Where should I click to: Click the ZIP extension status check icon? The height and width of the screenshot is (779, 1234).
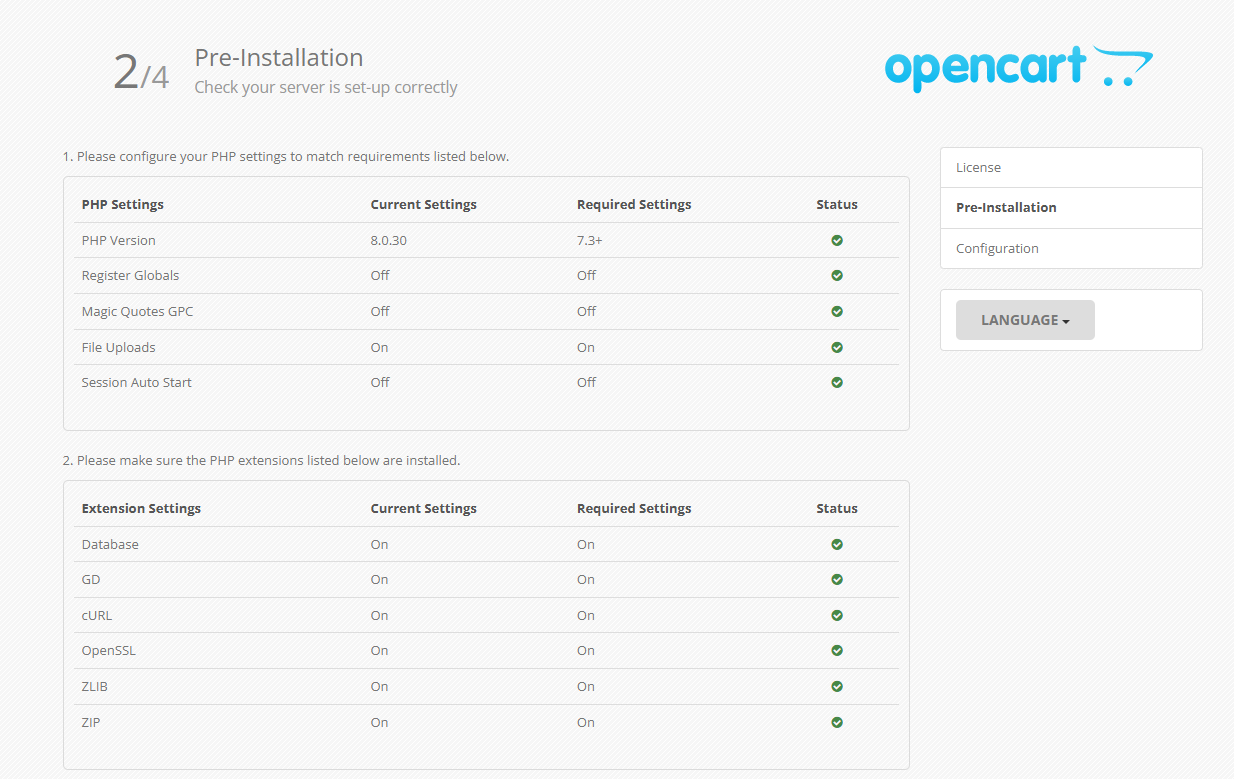837,722
